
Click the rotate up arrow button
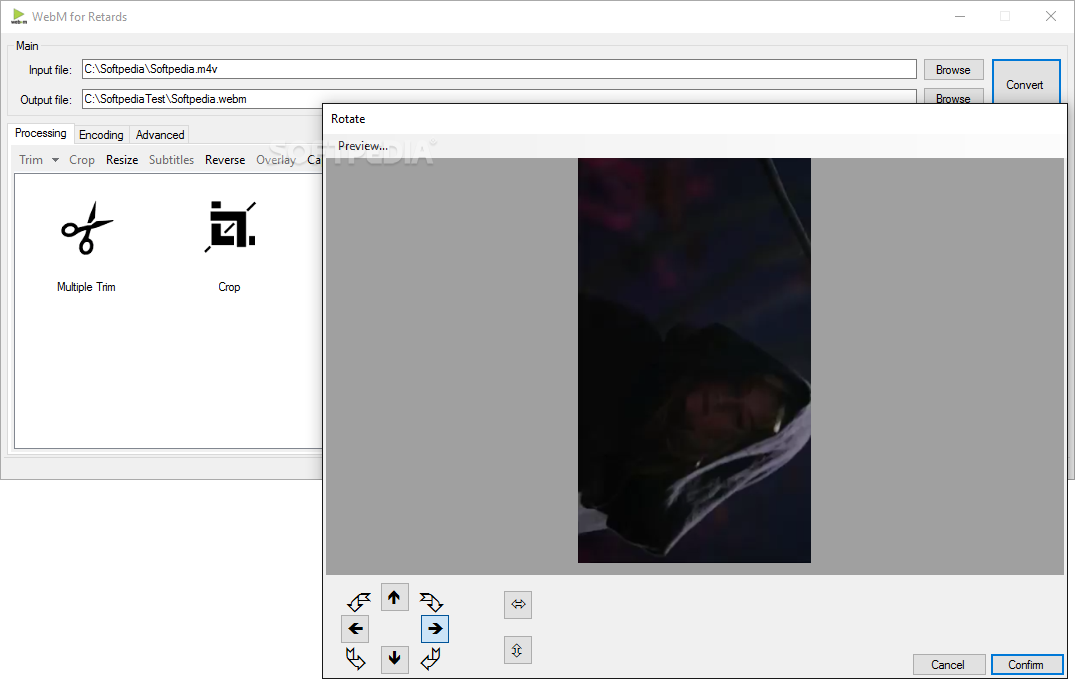[x=394, y=597]
